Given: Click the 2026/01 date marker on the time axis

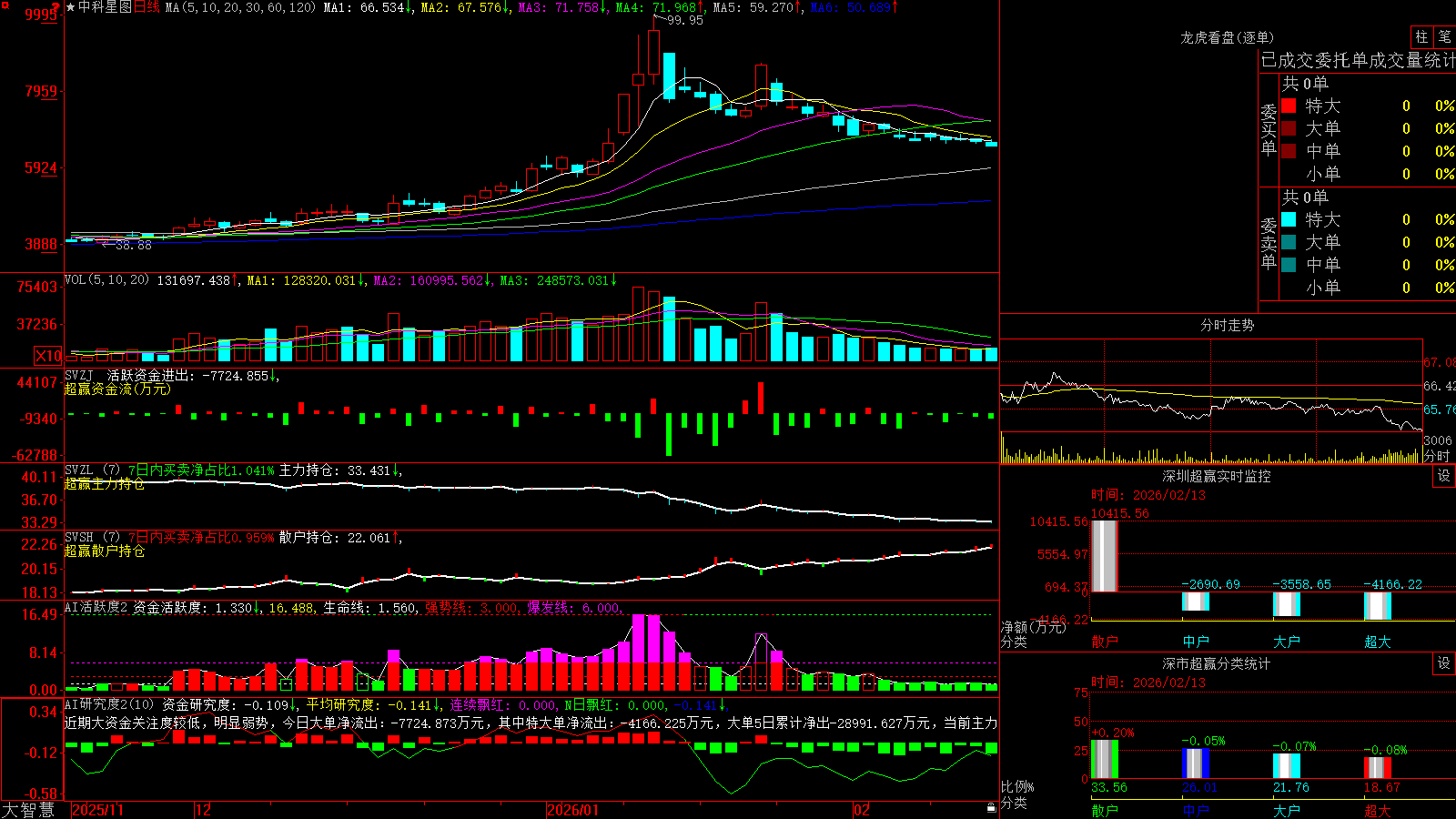Looking at the screenshot, I should (x=572, y=810).
